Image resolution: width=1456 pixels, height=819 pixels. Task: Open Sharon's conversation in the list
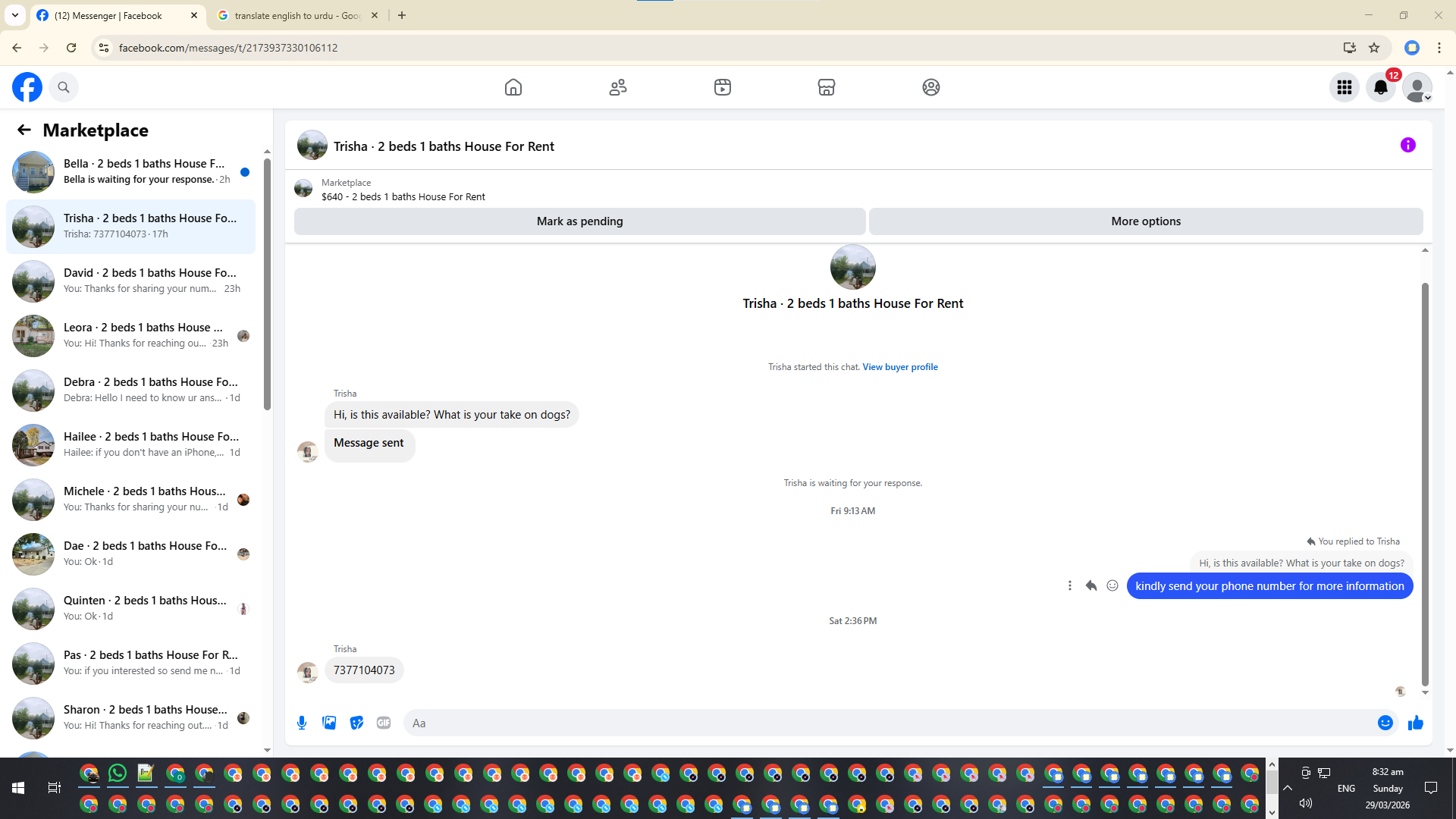pyautogui.click(x=130, y=718)
